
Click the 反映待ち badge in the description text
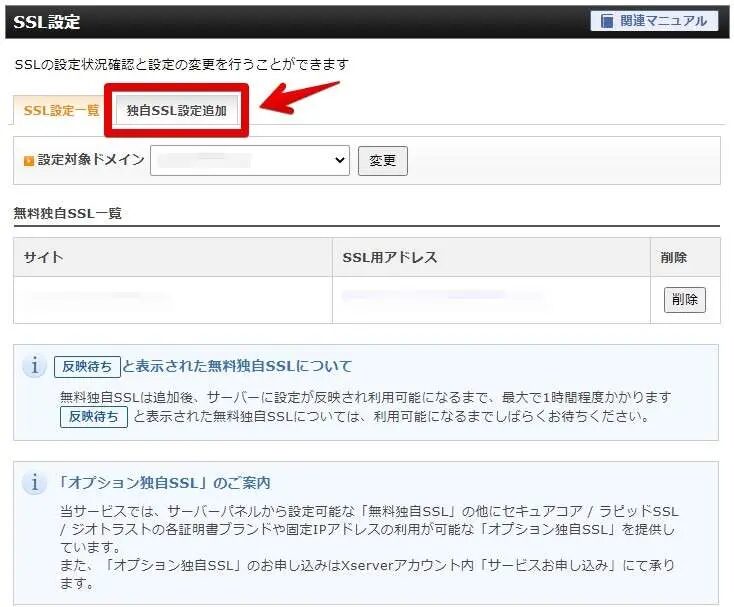click(x=93, y=416)
